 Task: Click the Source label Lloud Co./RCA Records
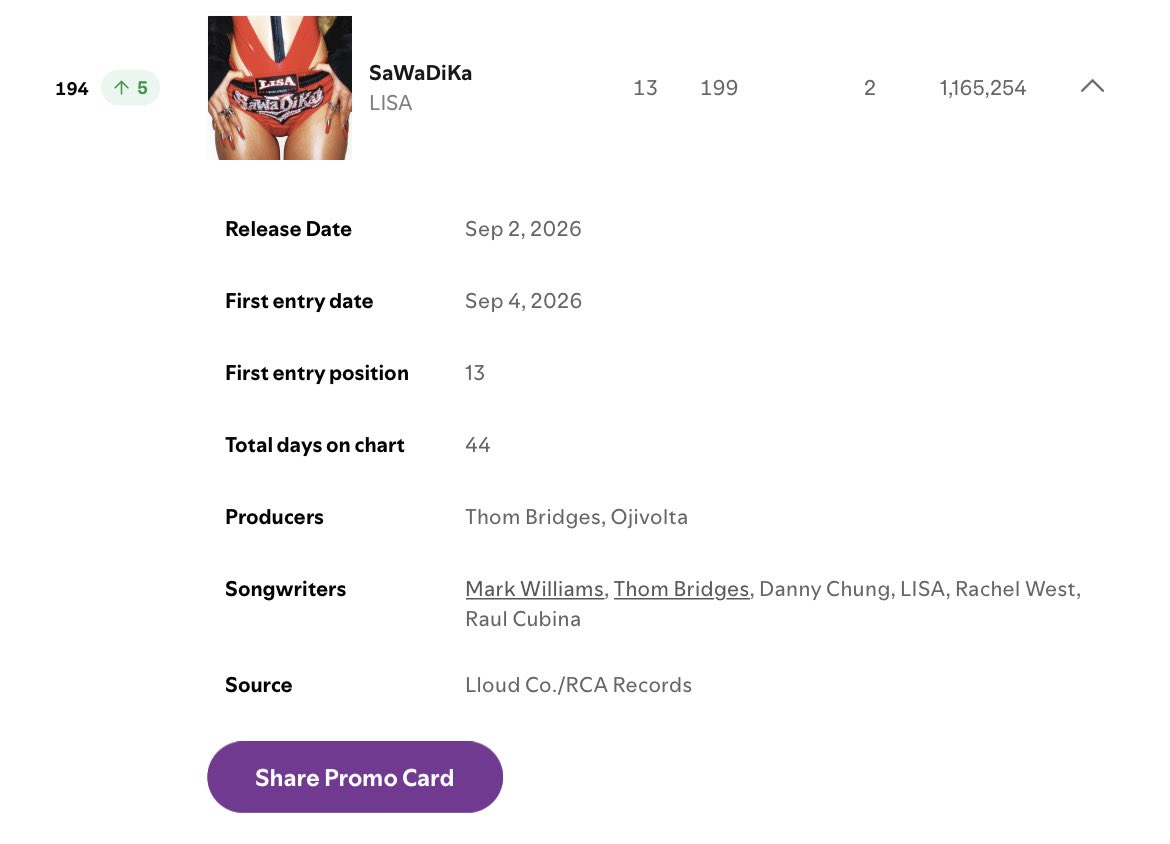click(578, 685)
